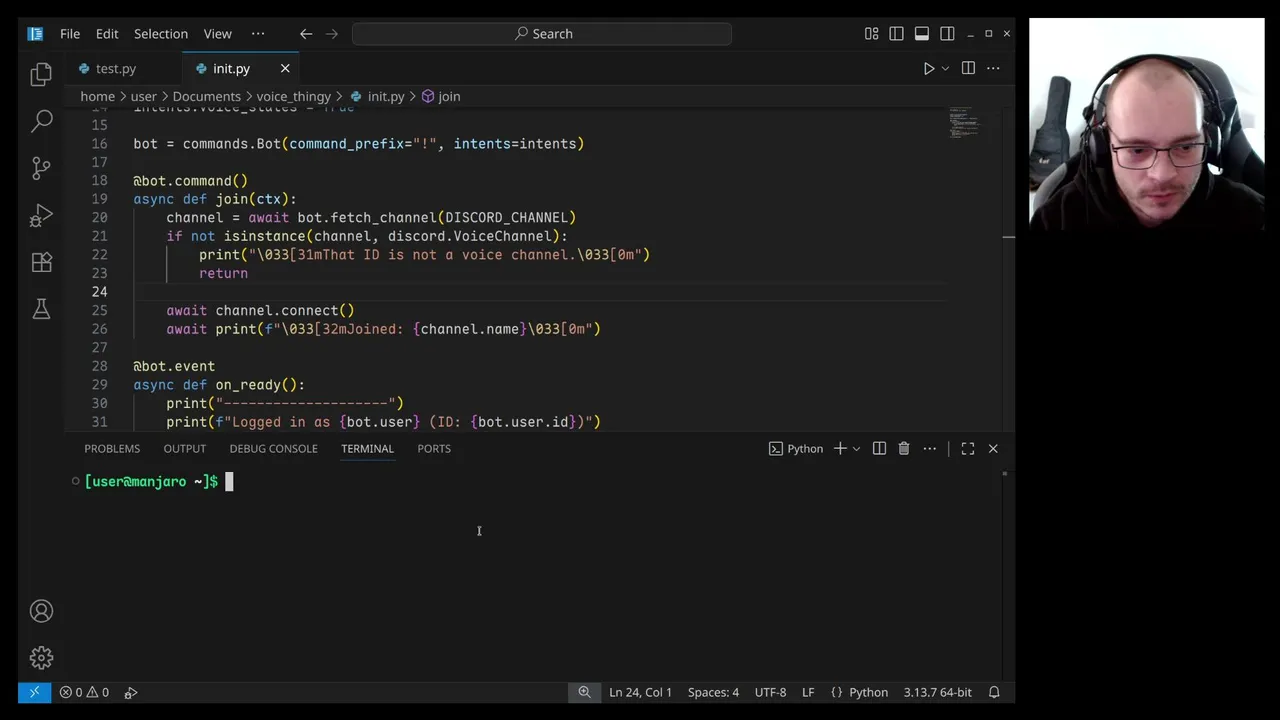Toggle the Secondary Side Bar visibility
This screenshot has height=720, width=1280.
pyautogui.click(x=947, y=33)
